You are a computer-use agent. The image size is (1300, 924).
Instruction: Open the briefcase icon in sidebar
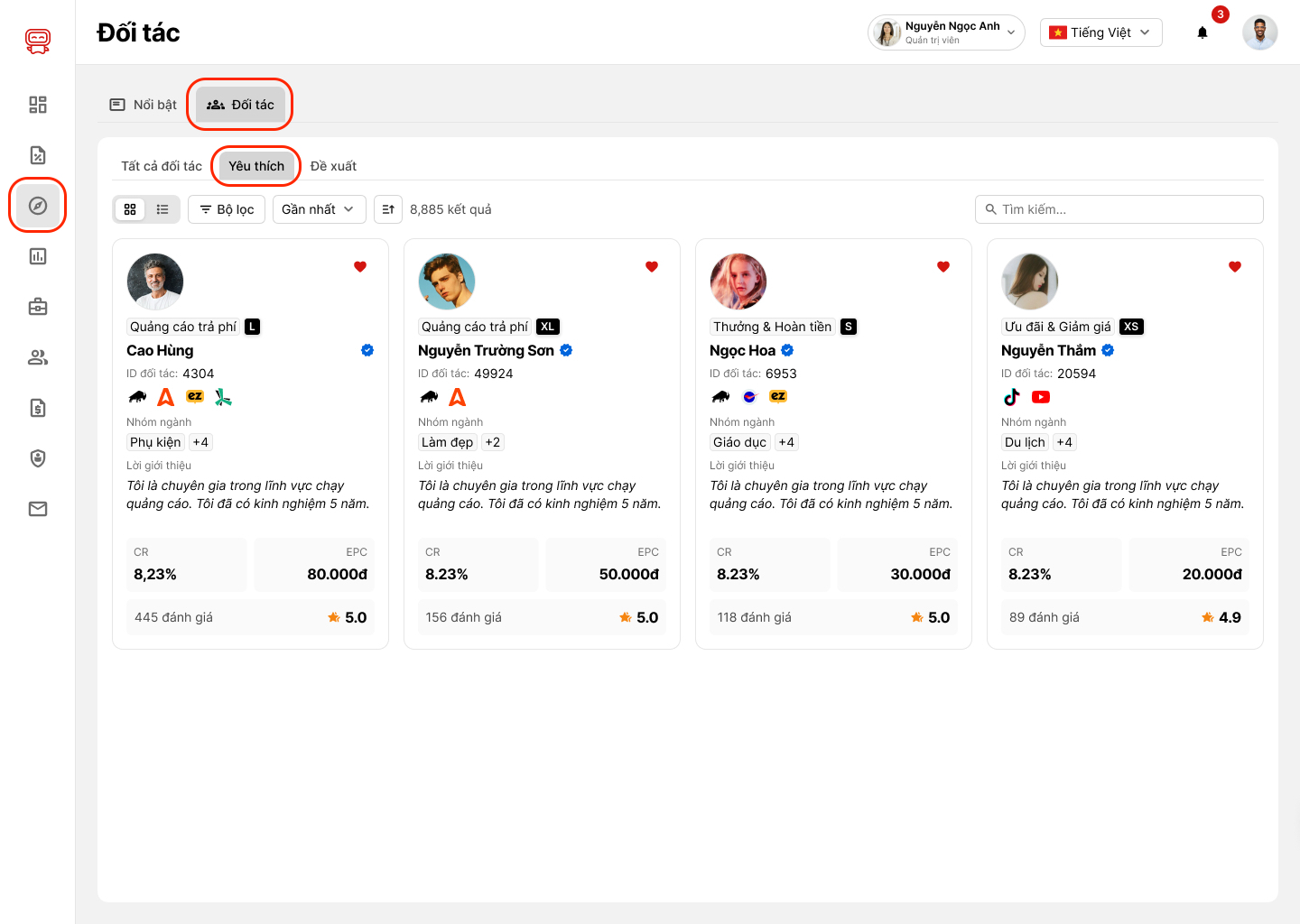coord(38,307)
